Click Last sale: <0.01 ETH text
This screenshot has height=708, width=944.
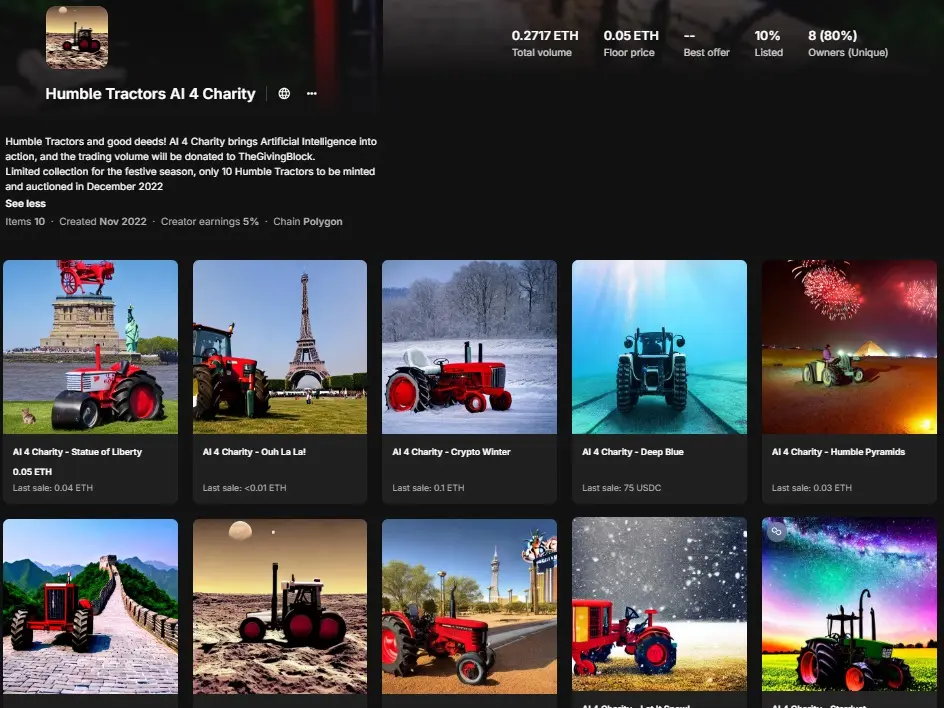tap(244, 488)
